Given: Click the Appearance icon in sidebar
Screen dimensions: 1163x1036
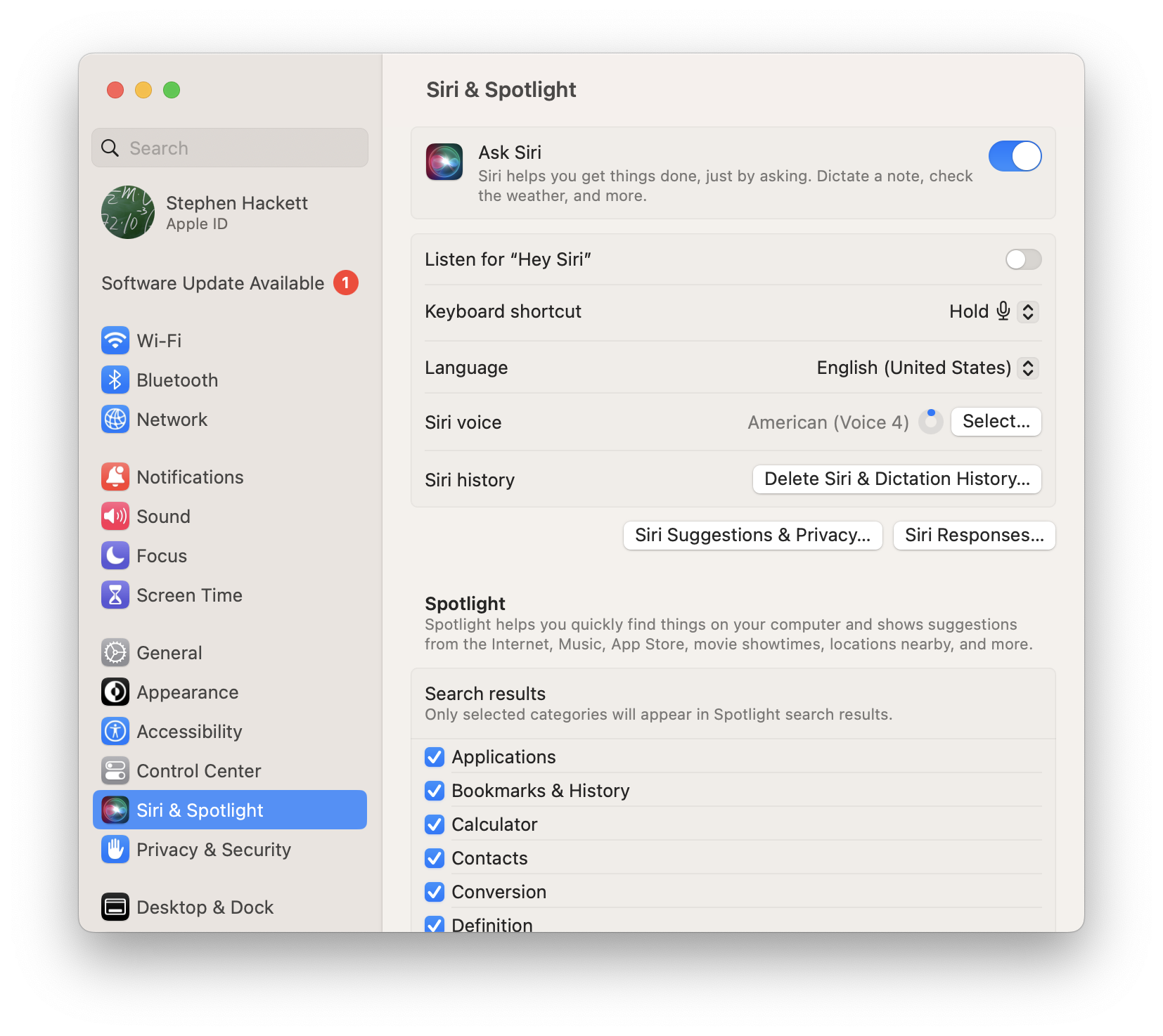Looking at the screenshot, I should tap(115, 692).
